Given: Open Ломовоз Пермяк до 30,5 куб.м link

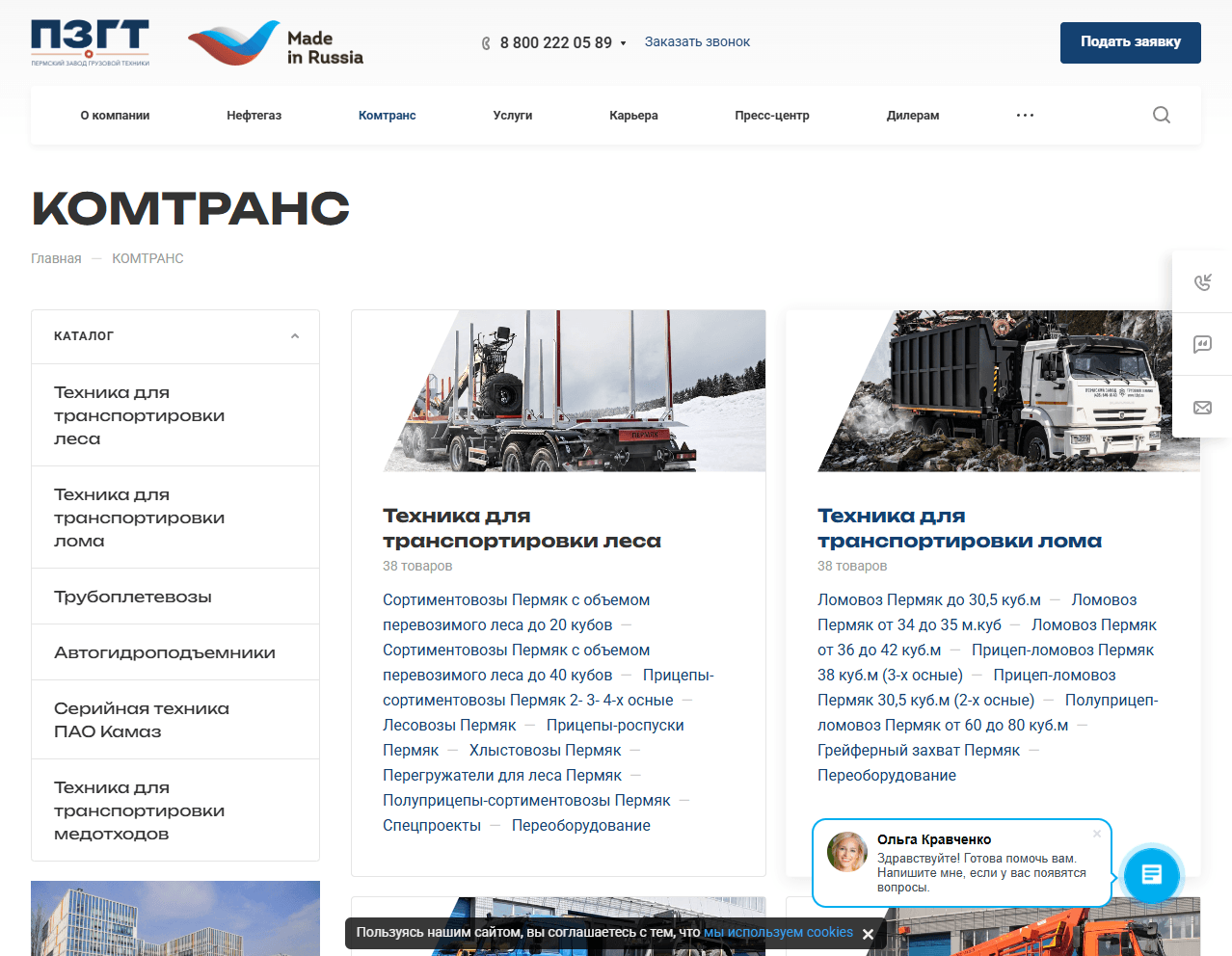Looking at the screenshot, I should (929, 599).
